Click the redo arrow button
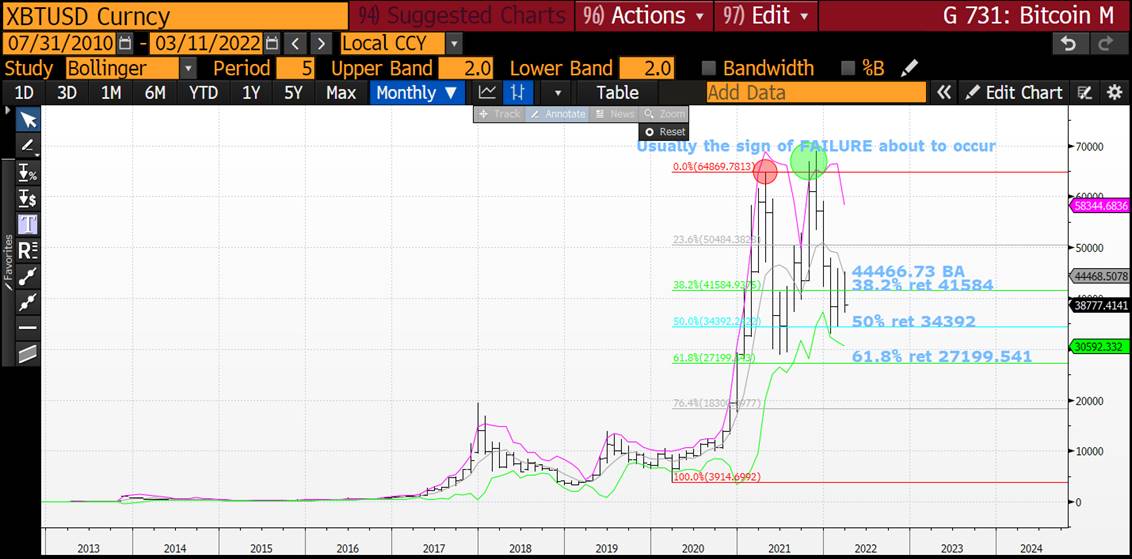The height and width of the screenshot is (559, 1132). 1105,44
